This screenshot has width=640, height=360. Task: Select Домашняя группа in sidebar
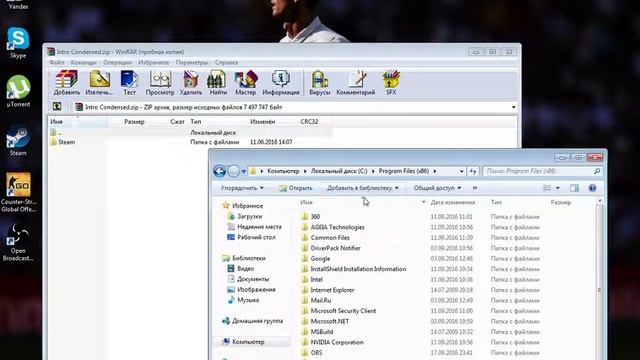(x=257, y=321)
